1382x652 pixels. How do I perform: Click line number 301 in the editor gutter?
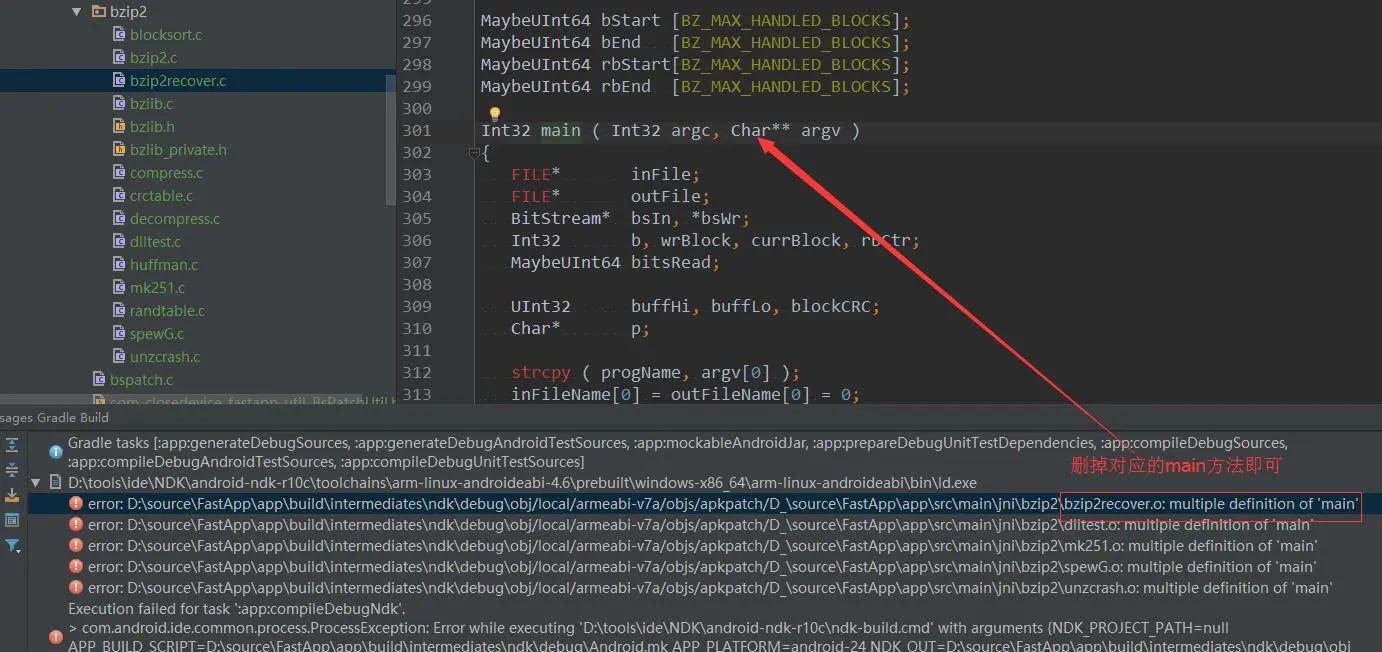pyautogui.click(x=415, y=131)
